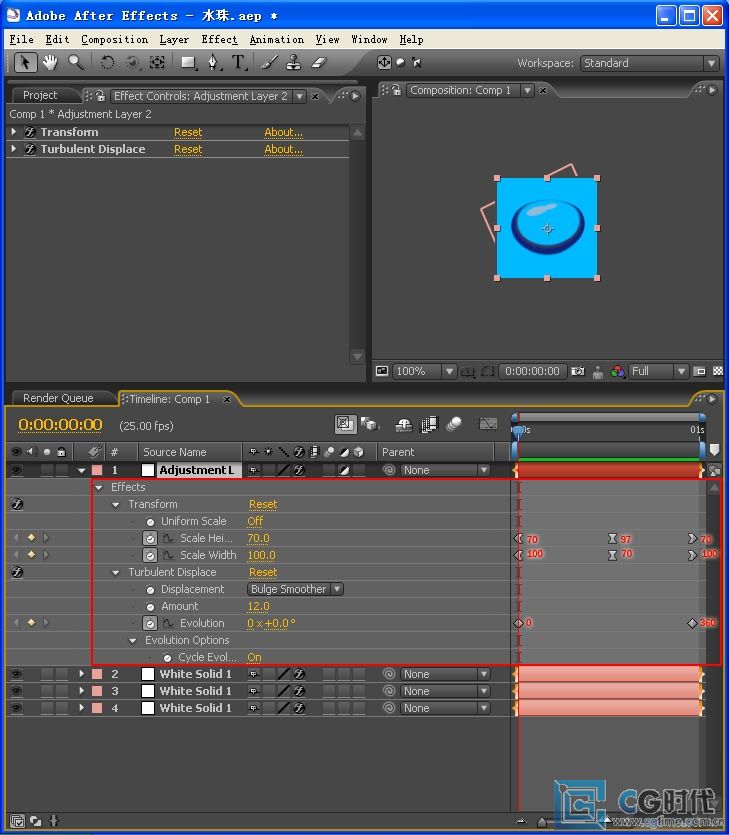The image size is (729, 835).
Task: Select the Pan Behind tool
Action: point(157,63)
